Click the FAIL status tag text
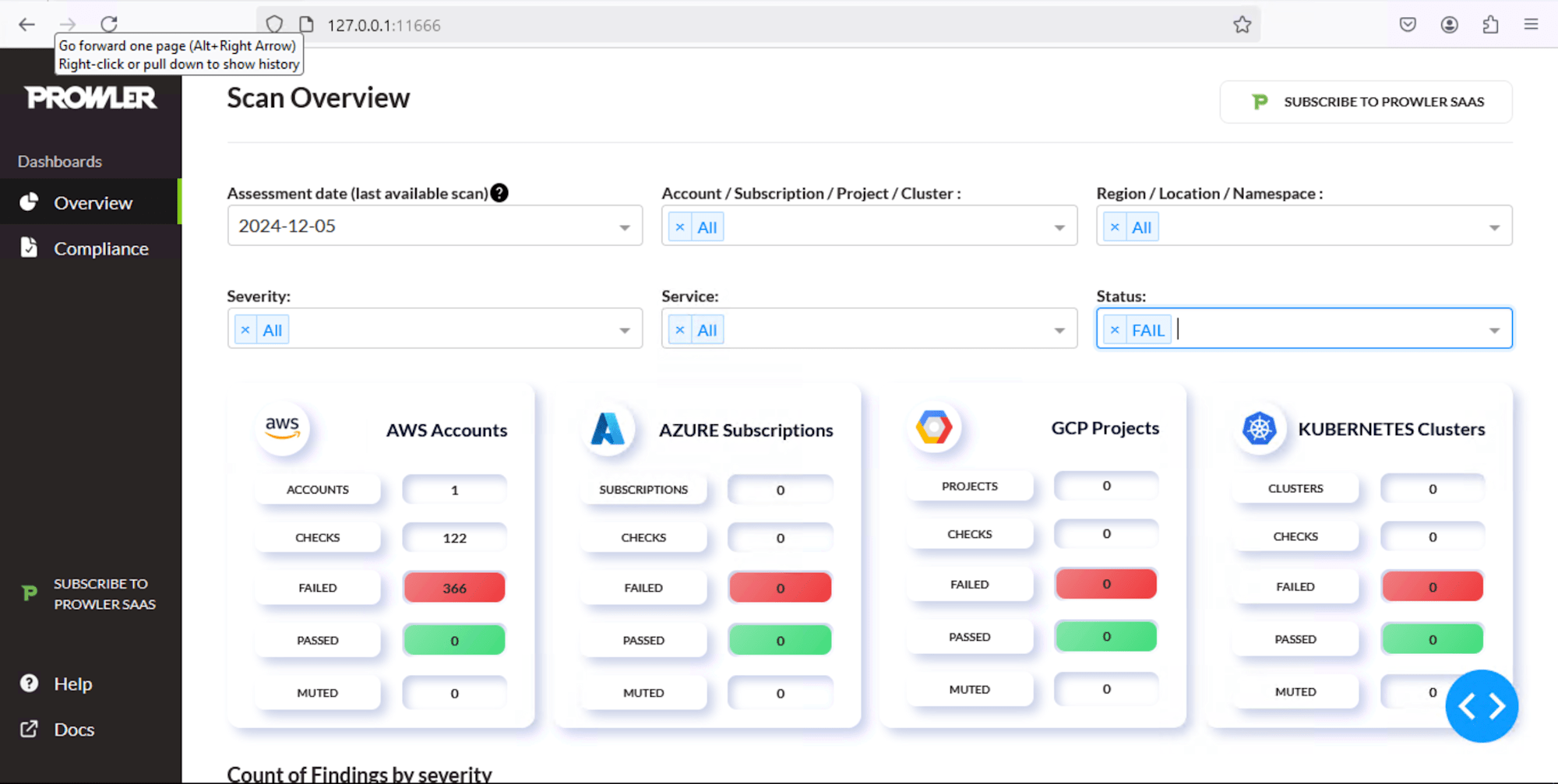1558x784 pixels. 1148,330
